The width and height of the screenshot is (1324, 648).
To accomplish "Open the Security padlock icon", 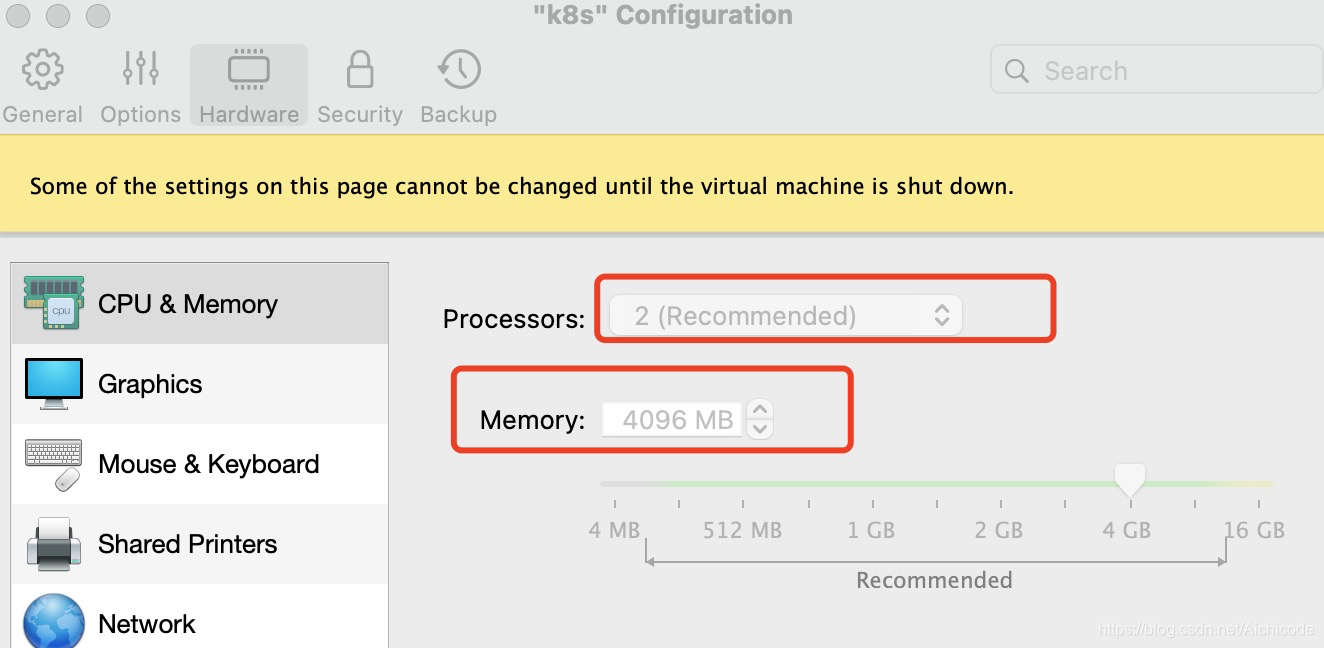I will (x=359, y=69).
